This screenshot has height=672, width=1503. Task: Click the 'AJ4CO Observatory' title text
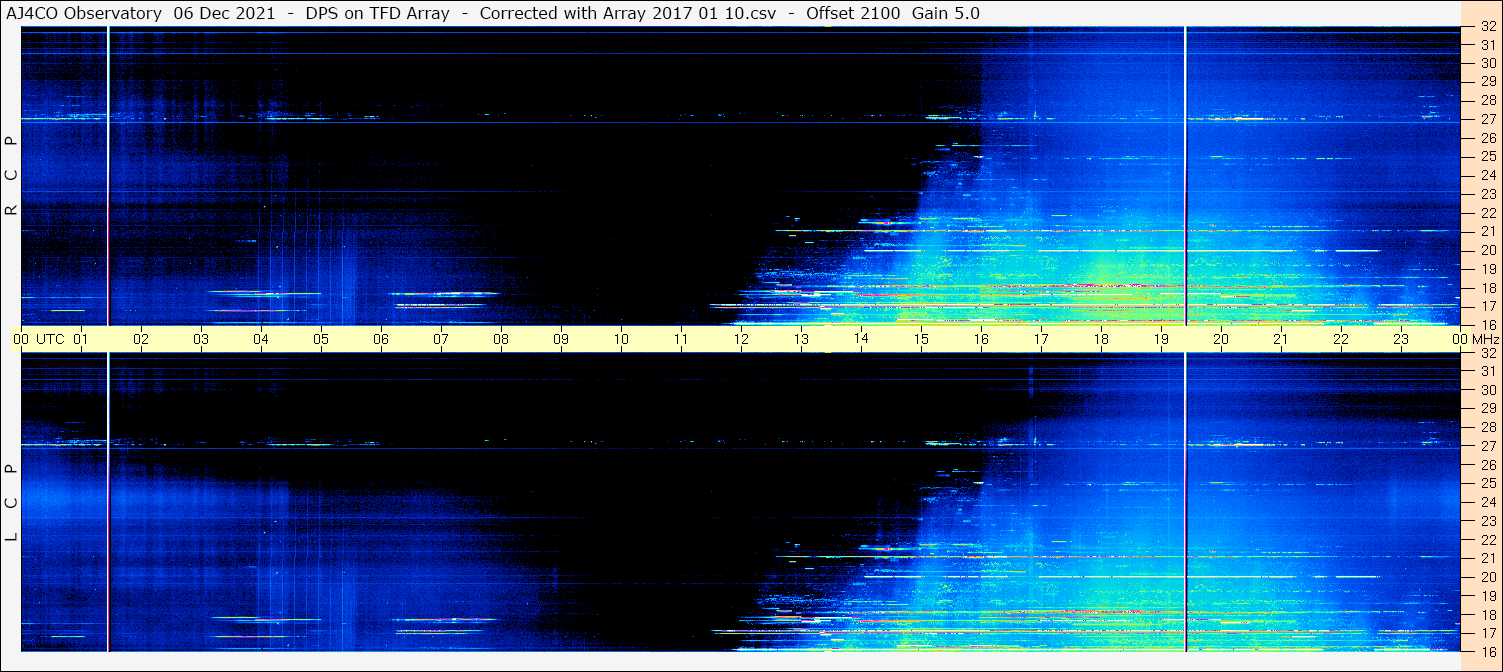84,14
